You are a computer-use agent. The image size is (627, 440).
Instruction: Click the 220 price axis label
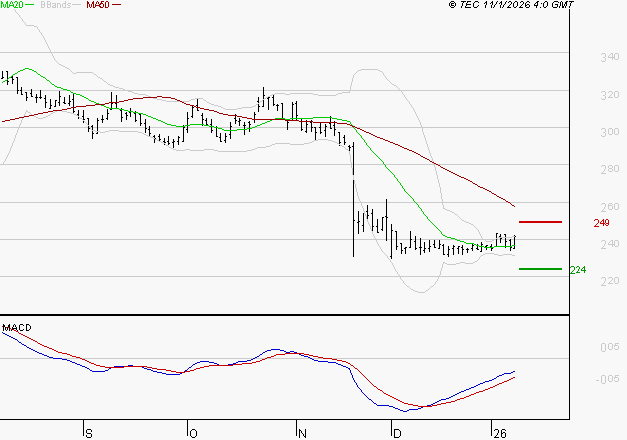(610, 281)
